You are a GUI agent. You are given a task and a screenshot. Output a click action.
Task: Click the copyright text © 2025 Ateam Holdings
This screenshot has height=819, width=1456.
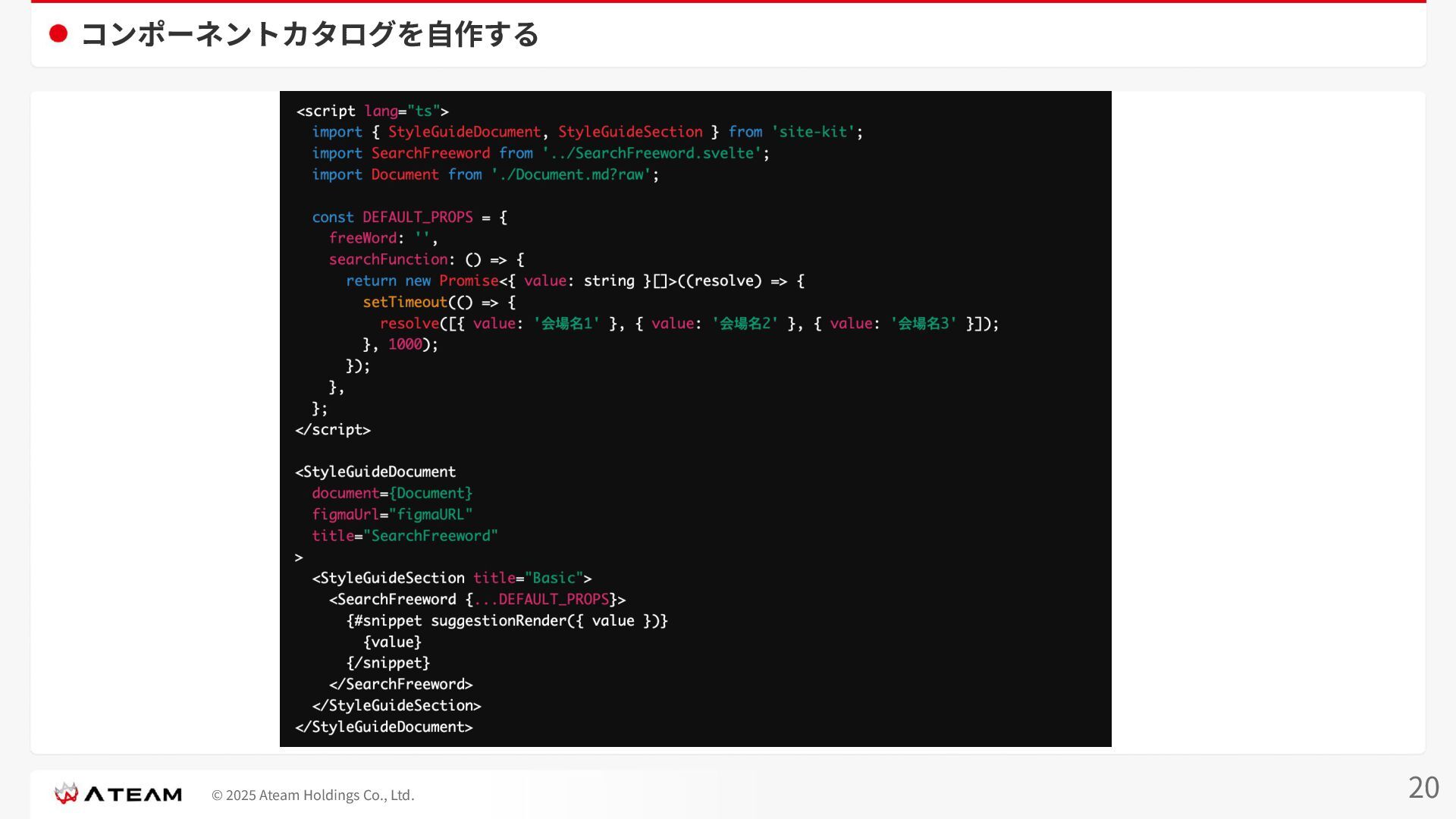pos(313,795)
